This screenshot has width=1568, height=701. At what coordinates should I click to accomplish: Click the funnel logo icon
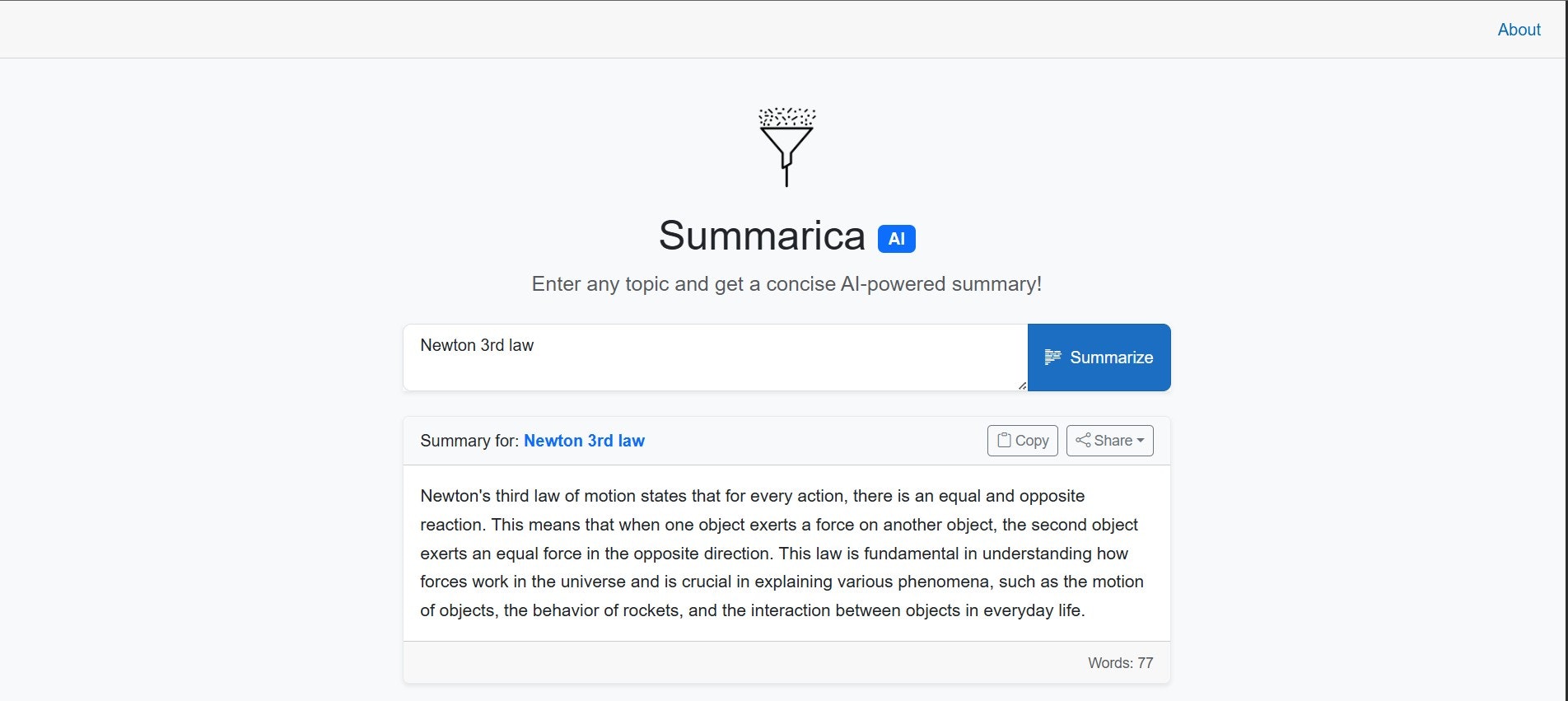(x=786, y=147)
